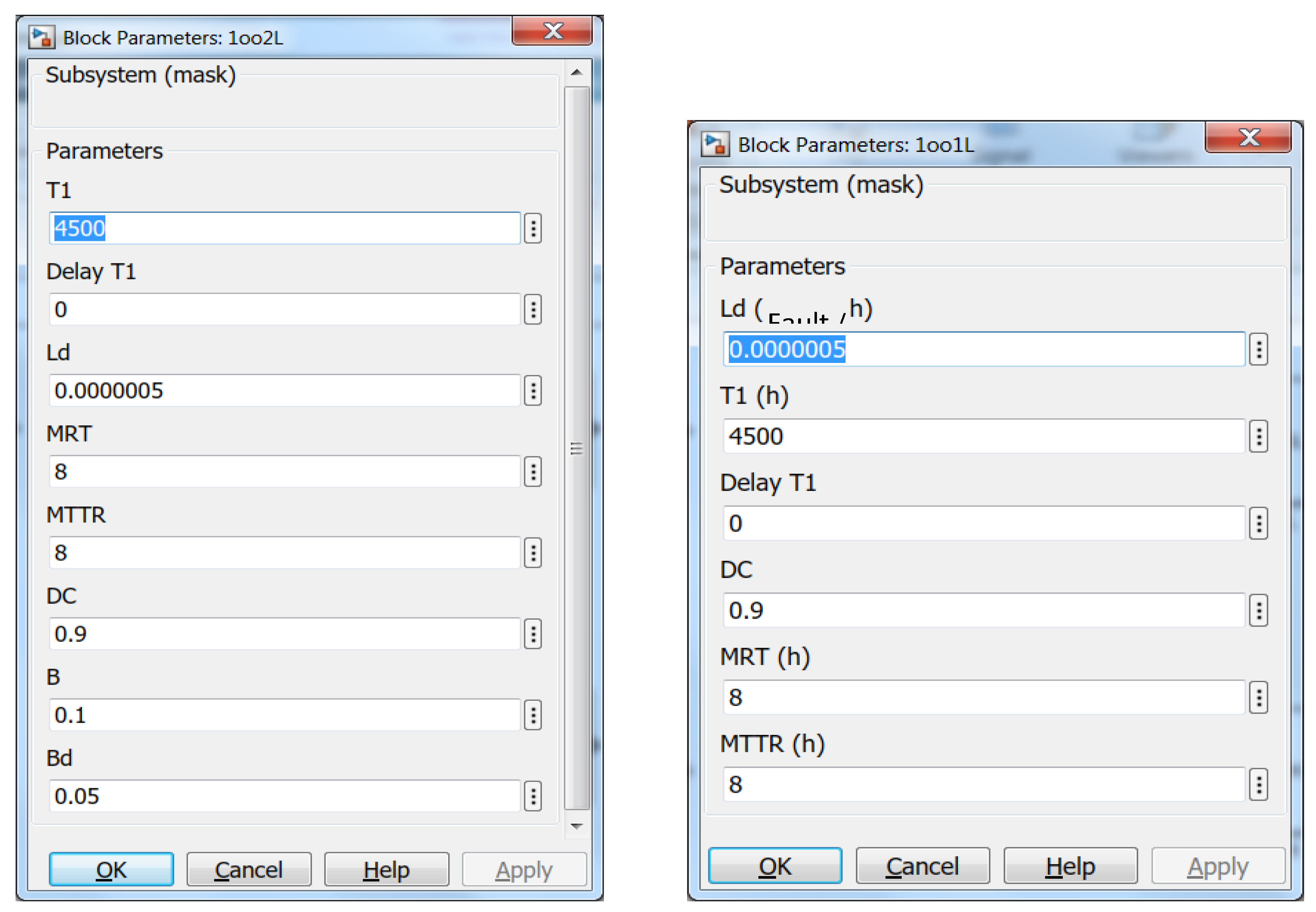Click the three-dot button next to MTTR (h)
The width and height of the screenshot is (1316, 912).
1258,785
